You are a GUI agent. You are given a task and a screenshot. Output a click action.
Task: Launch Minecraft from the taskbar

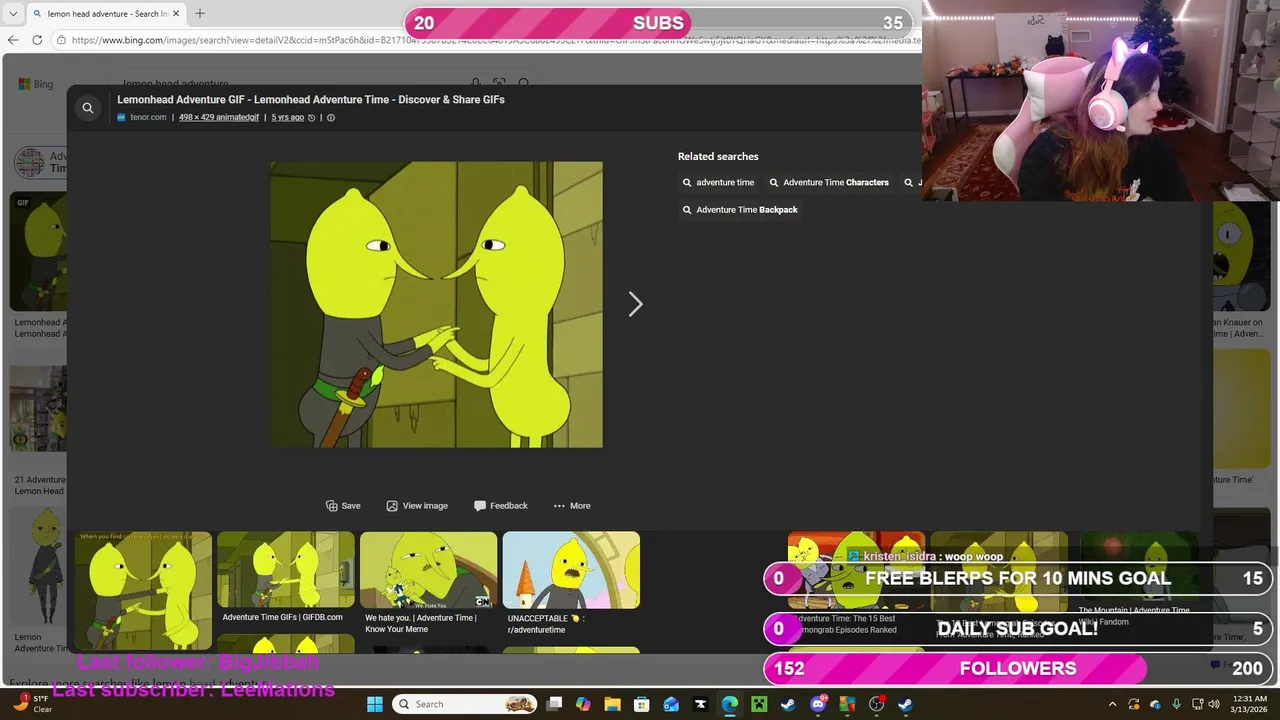(x=759, y=704)
